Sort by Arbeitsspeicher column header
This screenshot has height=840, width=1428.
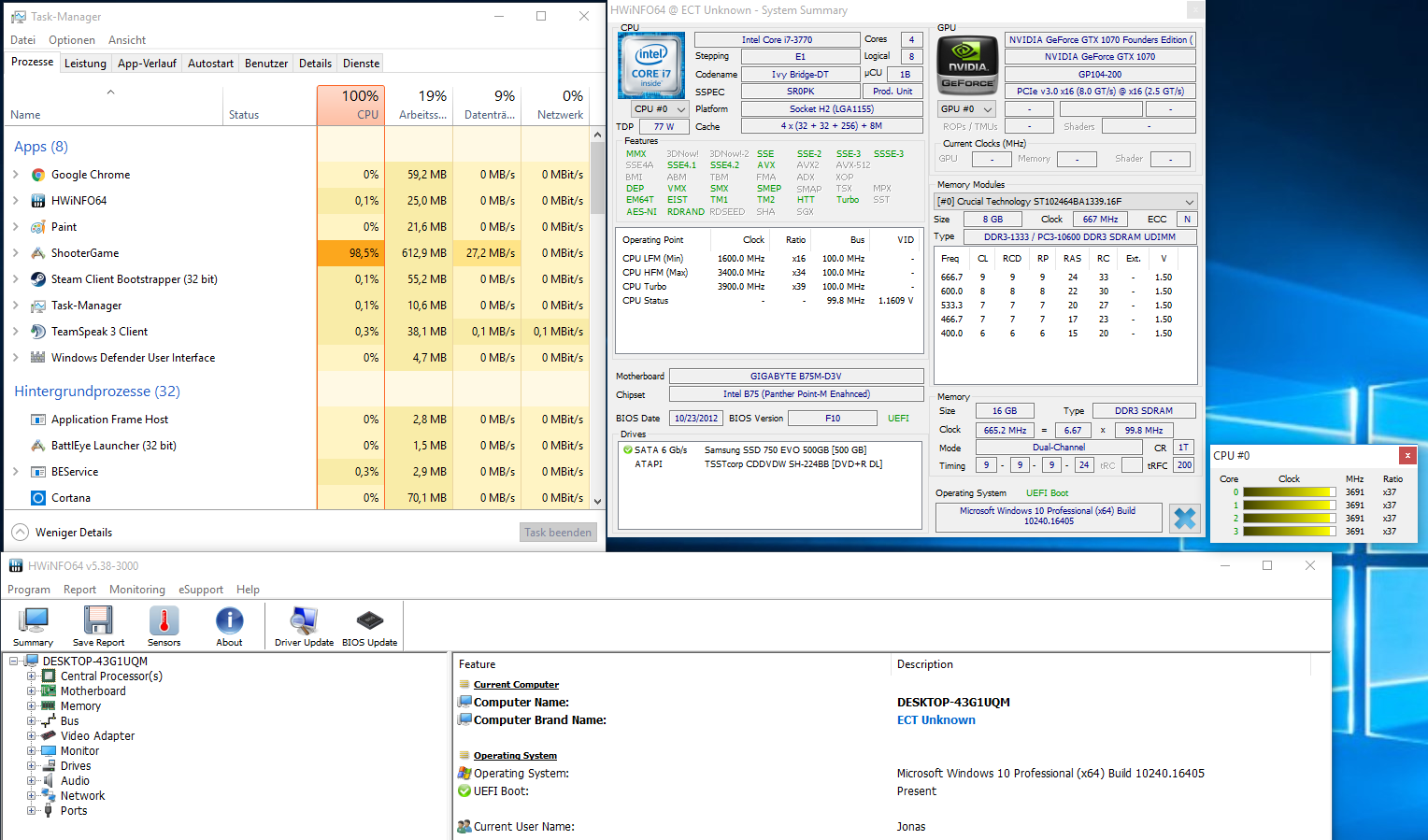tap(419, 106)
